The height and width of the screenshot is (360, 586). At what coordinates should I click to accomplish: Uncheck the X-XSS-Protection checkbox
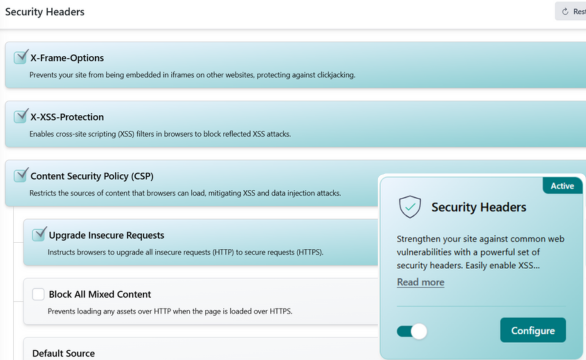coord(21,117)
